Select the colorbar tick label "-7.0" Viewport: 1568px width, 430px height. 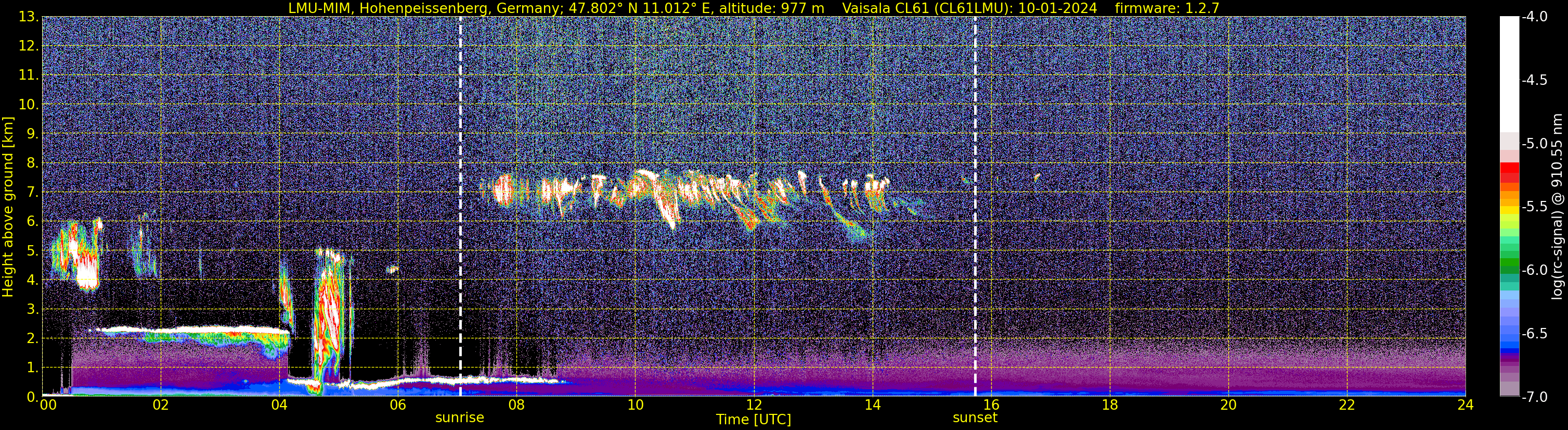pyautogui.click(x=1534, y=397)
